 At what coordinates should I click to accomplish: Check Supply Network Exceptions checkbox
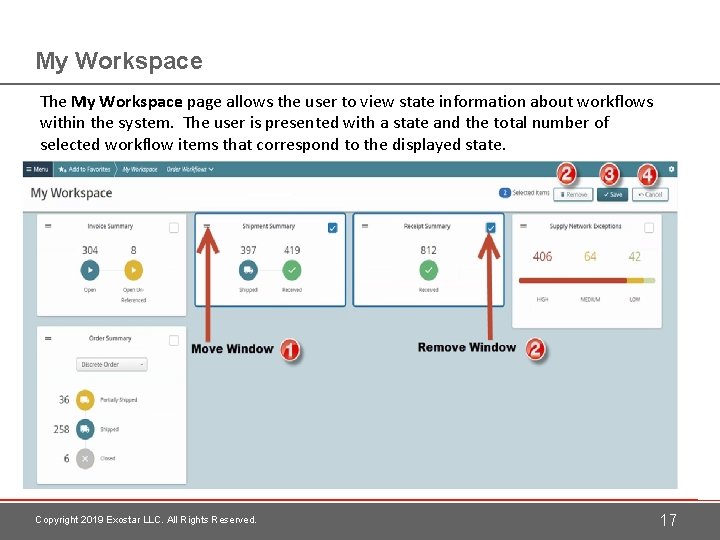649,227
